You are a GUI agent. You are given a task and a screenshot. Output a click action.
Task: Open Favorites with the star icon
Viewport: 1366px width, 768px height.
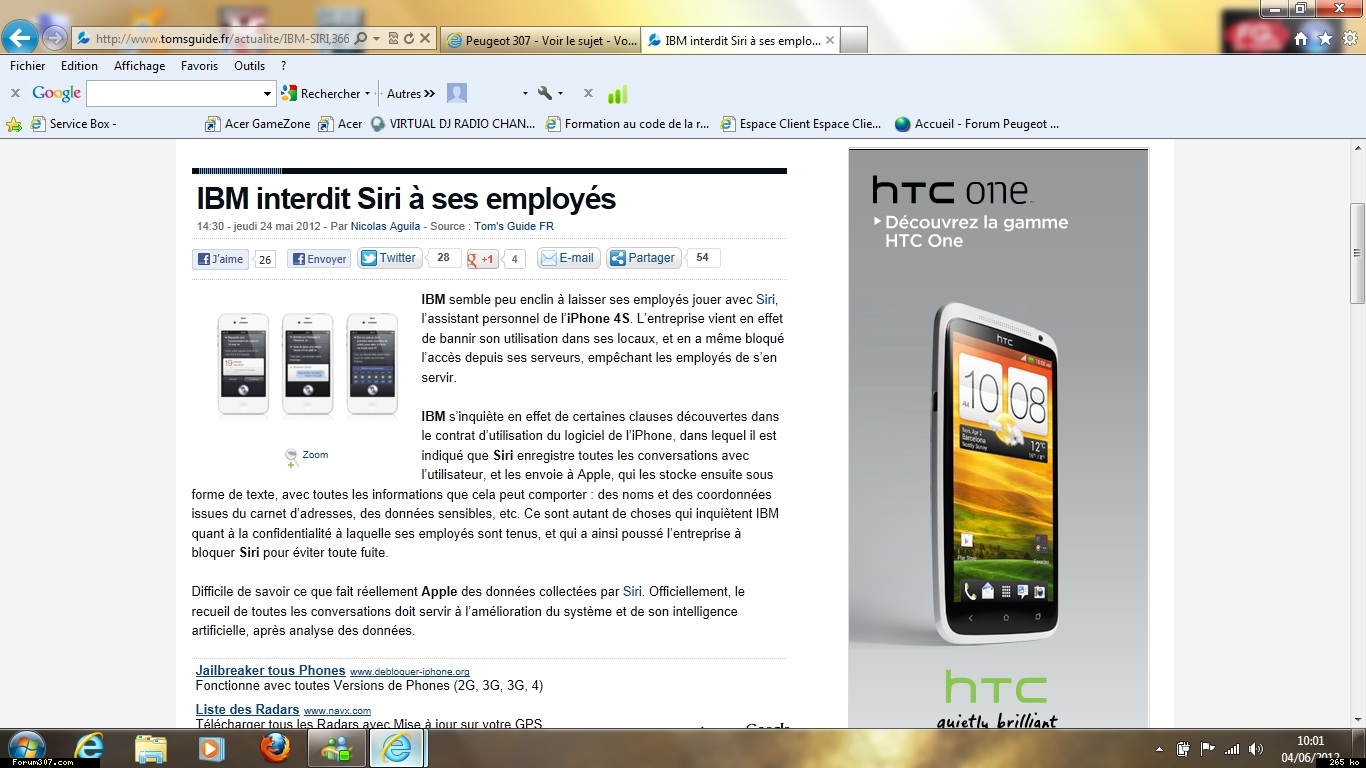pyautogui.click(x=1325, y=39)
